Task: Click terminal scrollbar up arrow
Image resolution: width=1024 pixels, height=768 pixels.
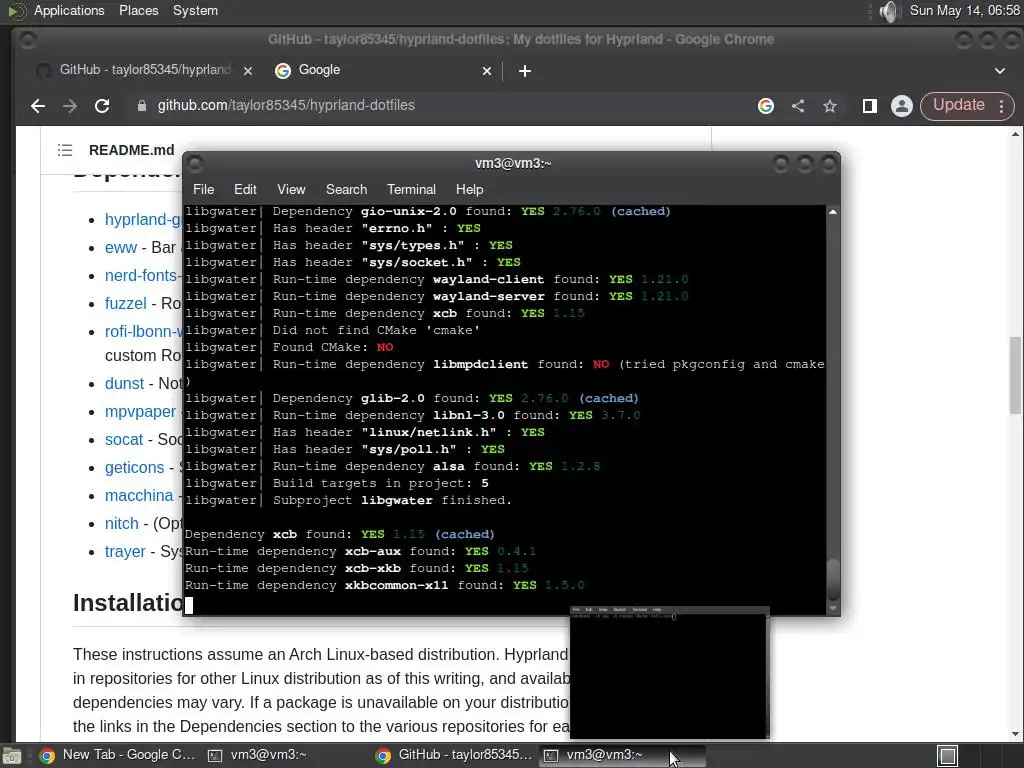Action: point(833,212)
